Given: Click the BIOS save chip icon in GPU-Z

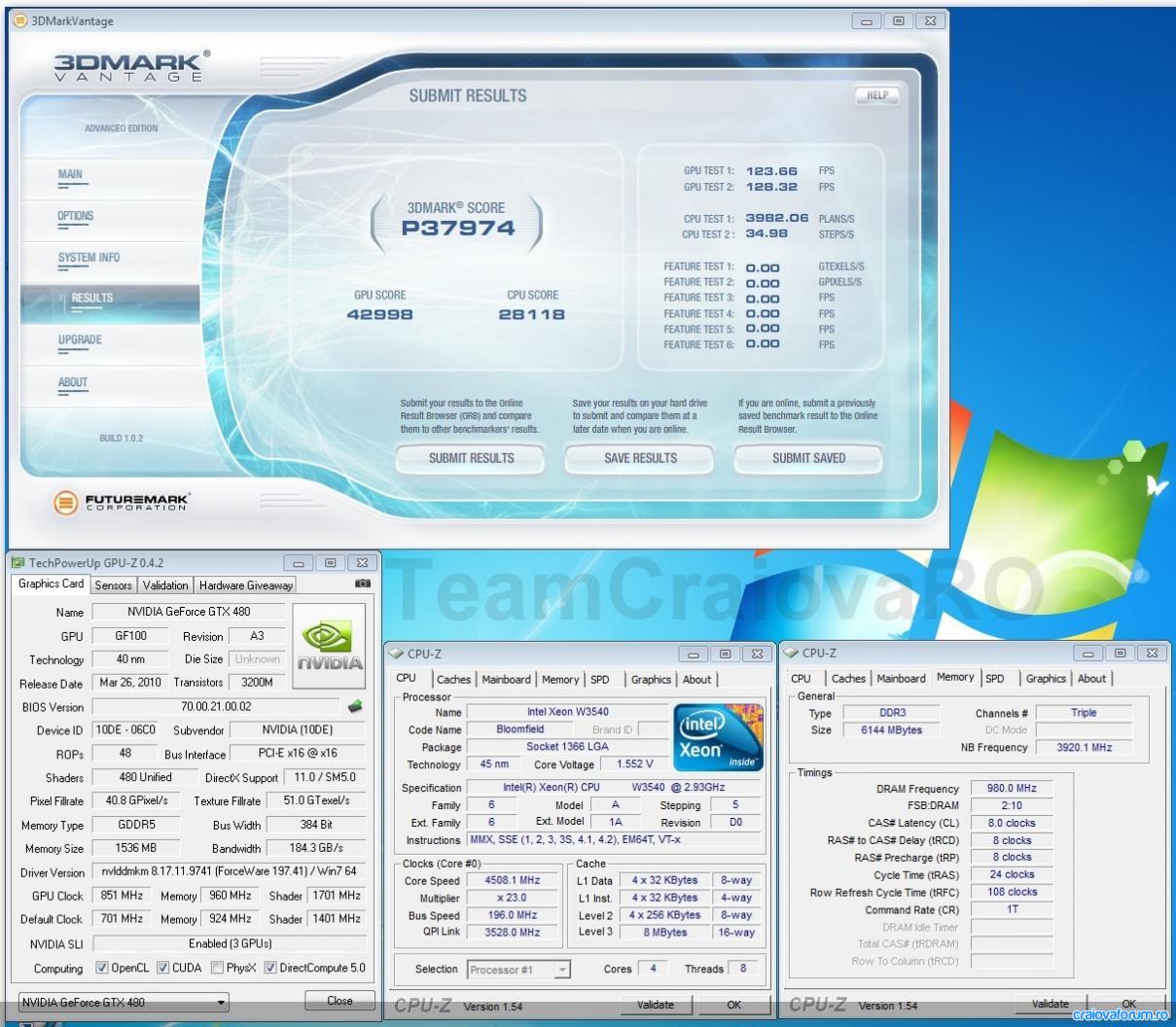Looking at the screenshot, I should point(355,707).
